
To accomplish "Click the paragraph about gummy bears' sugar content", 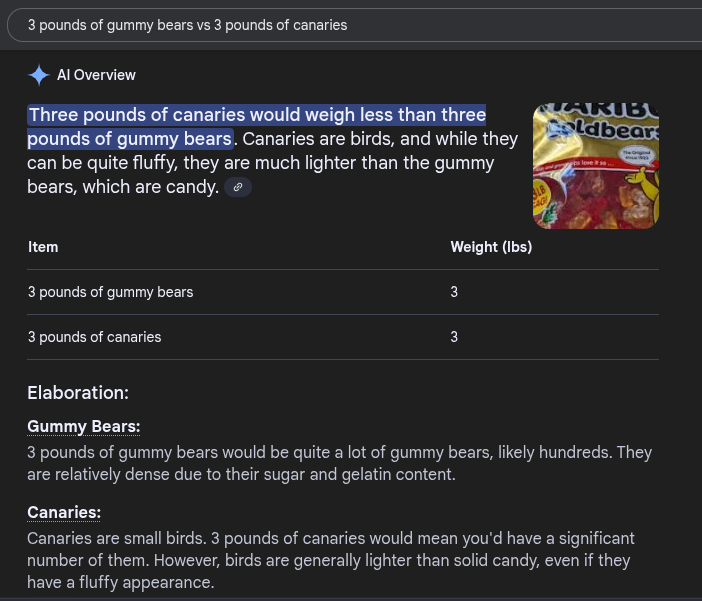I will (x=340, y=463).
